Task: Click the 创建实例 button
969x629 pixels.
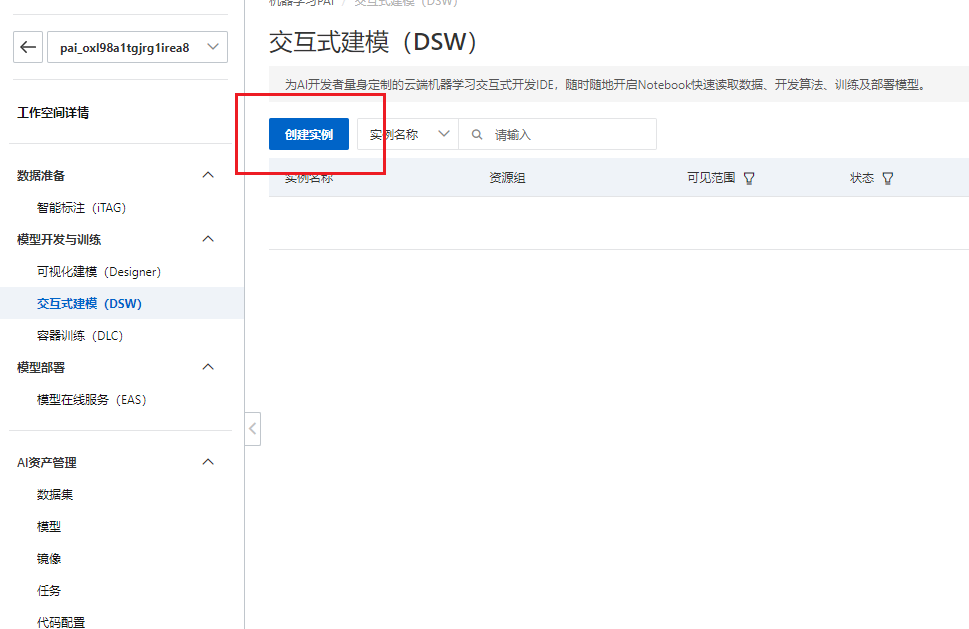Action: (309, 134)
